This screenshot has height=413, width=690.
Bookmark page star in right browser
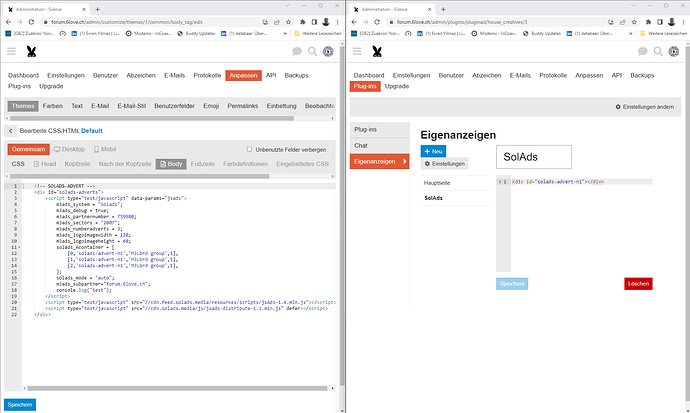coord(634,22)
